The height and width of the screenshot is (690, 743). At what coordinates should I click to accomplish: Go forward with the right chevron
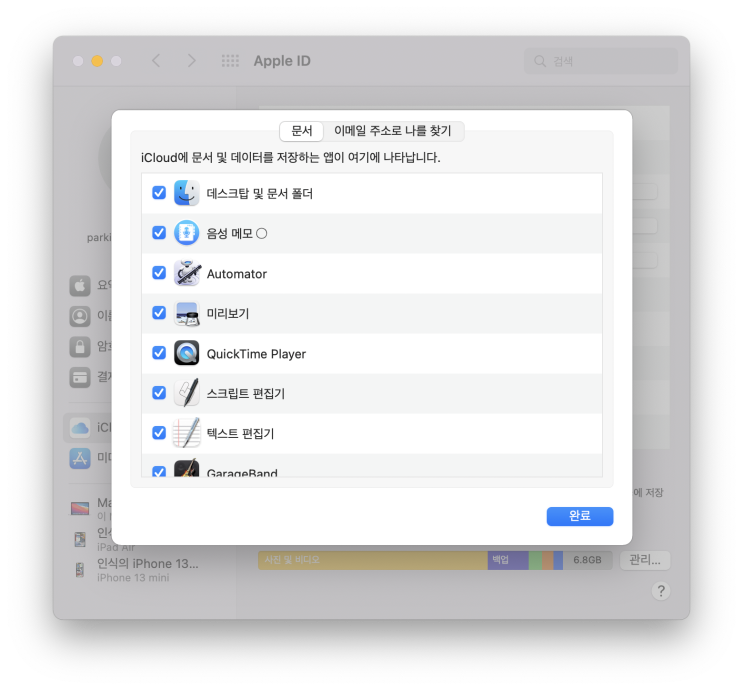click(191, 61)
